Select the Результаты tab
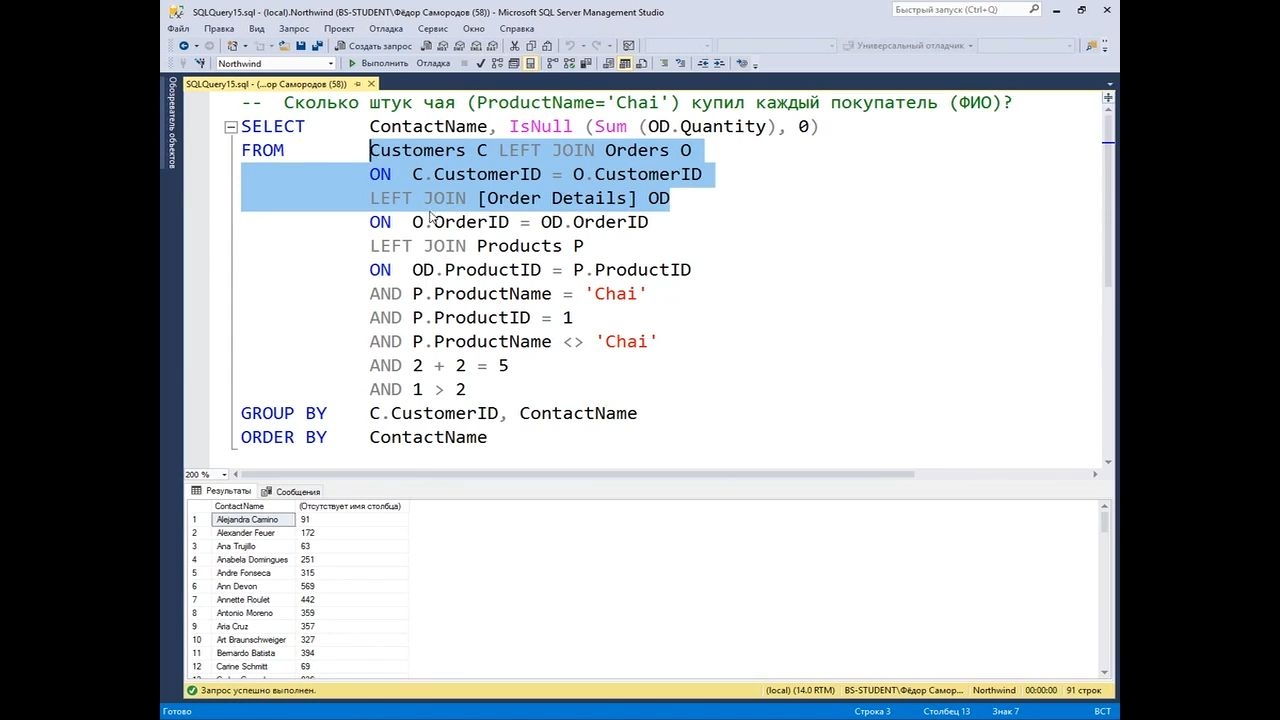The image size is (1280, 720). (223, 491)
